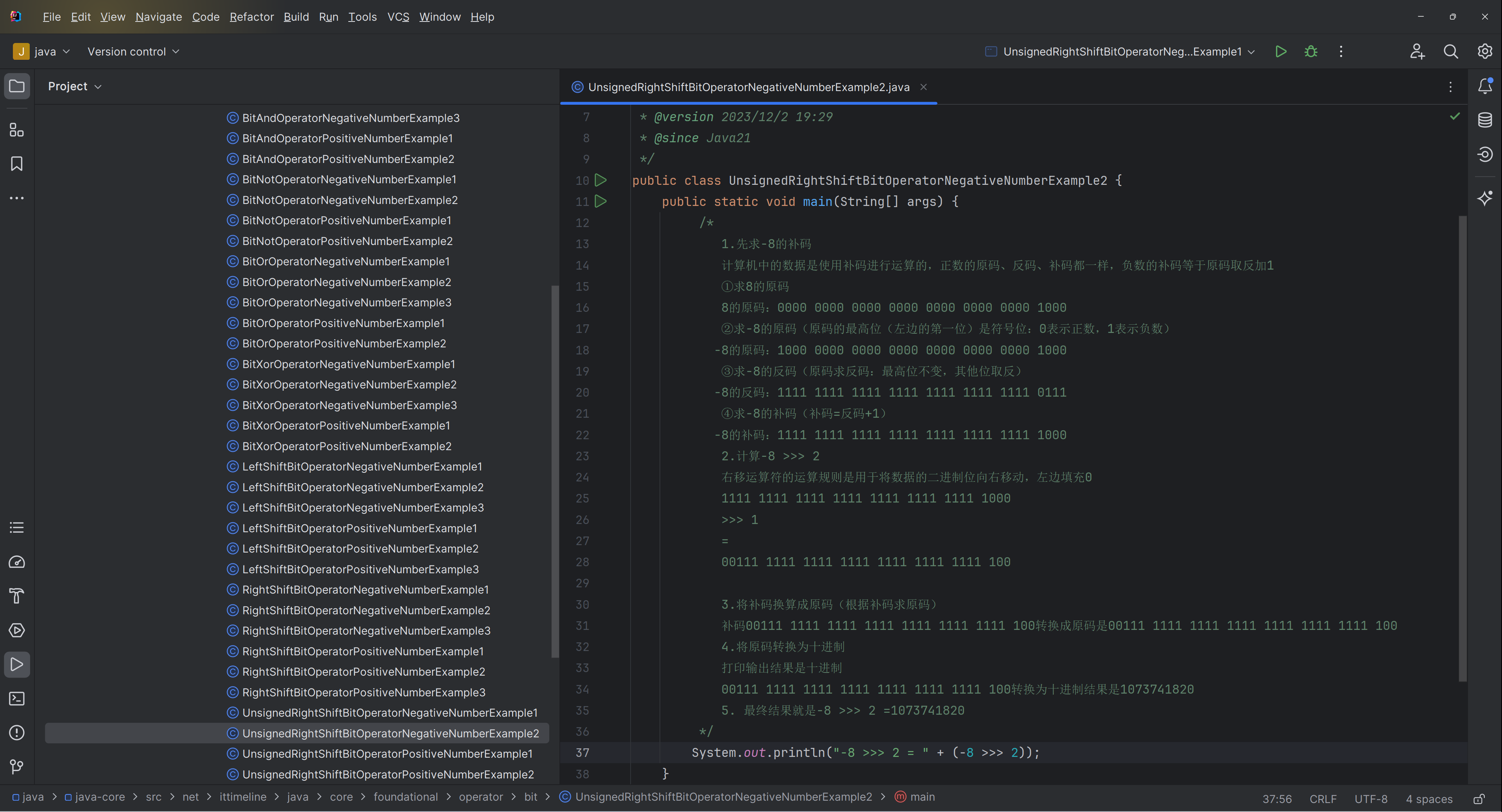Viewport: 1502px width, 812px height.
Task: Select UnsignedRightShiftBitOperatorNegativeNumberExample1 in tree
Action: (x=382, y=713)
